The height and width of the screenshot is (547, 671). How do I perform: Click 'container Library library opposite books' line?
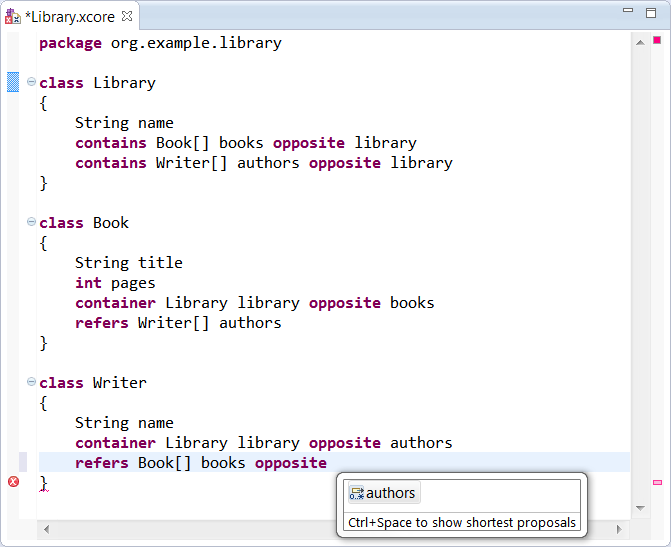pyautogui.click(x=255, y=303)
